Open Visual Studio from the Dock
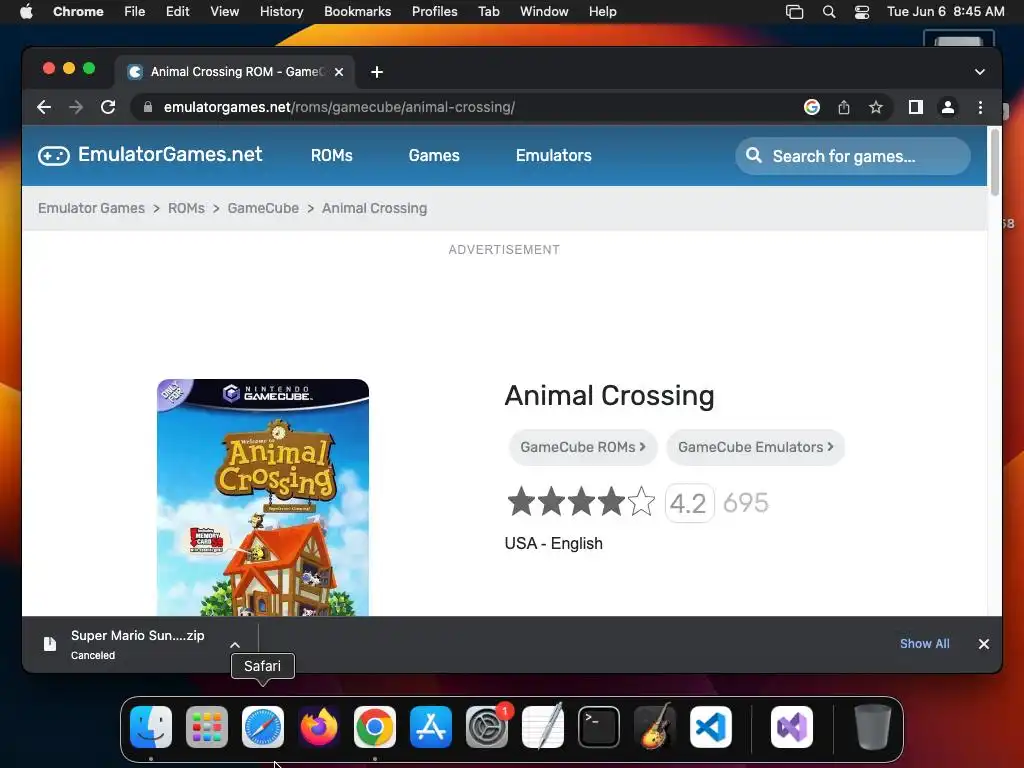Viewport: 1024px width, 768px height. point(792,727)
